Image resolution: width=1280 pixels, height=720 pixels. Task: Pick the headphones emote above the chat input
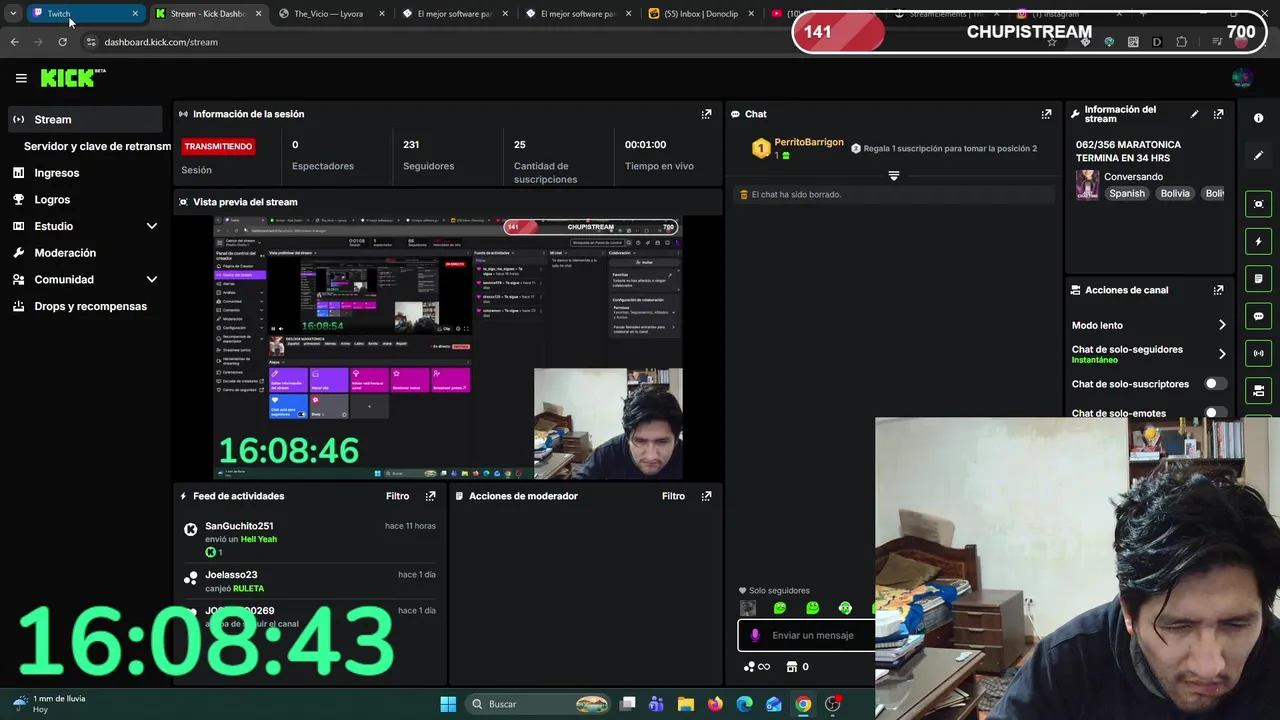pos(845,608)
